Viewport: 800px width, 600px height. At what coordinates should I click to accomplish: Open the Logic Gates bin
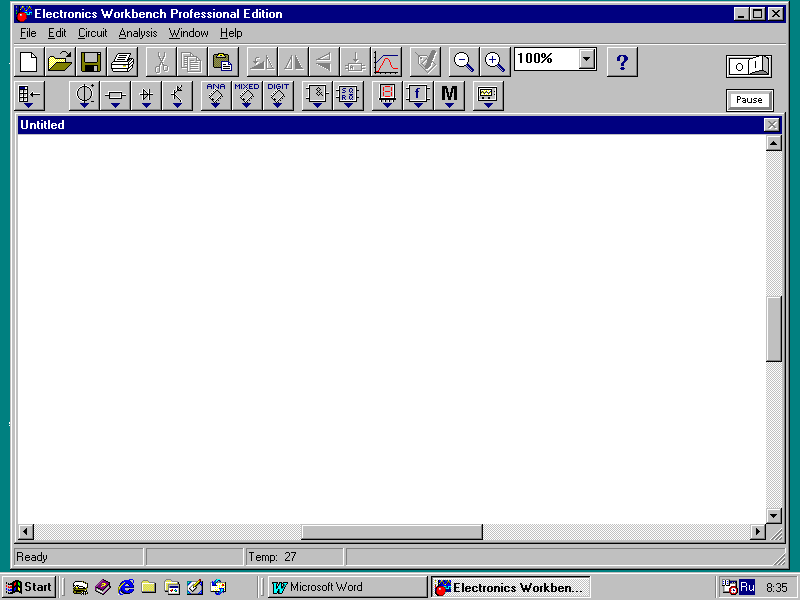coord(317,95)
